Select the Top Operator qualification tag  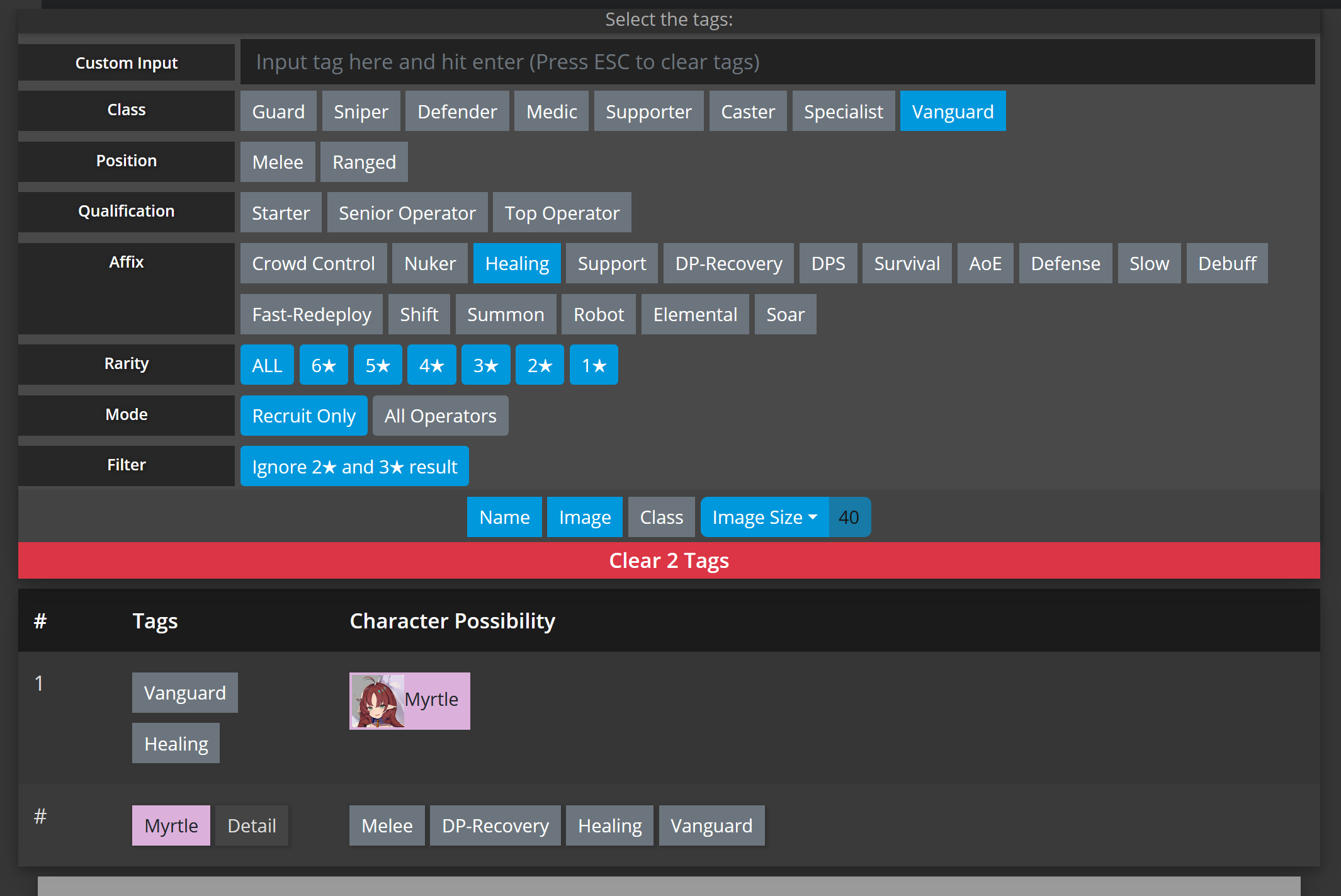pyautogui.click(x=562, y=213)
